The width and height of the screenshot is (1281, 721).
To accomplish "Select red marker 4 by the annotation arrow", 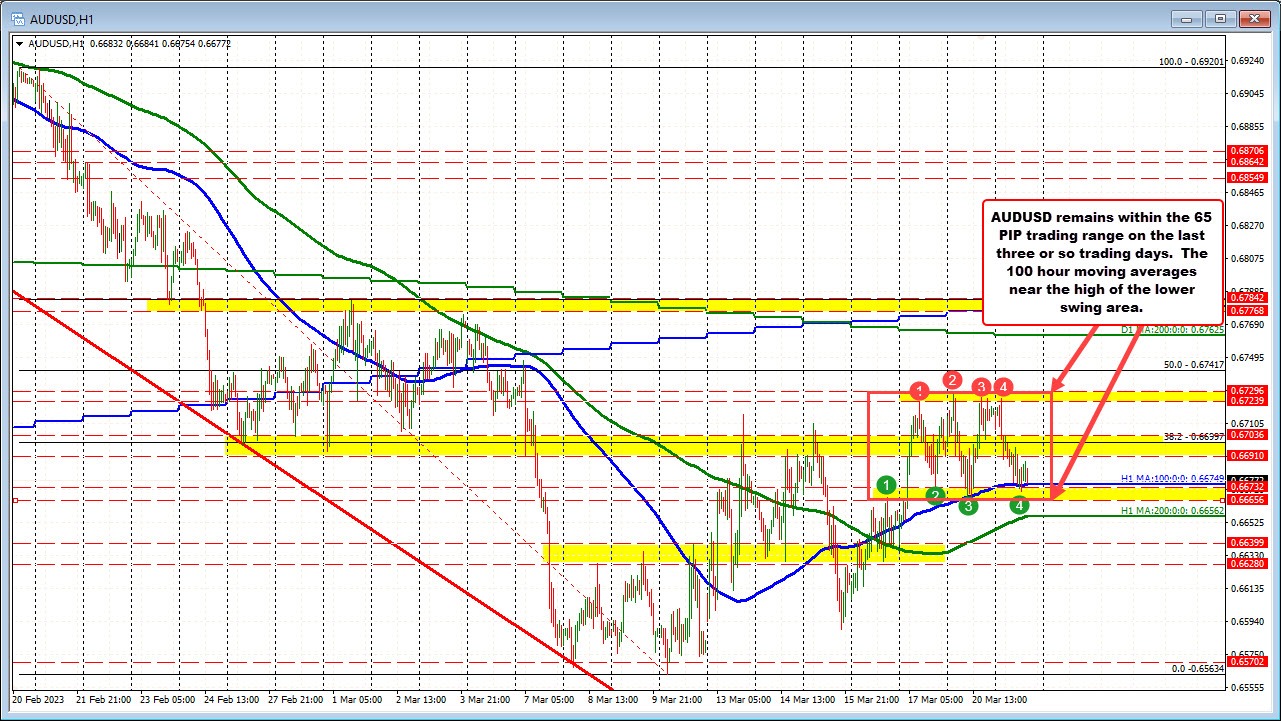I will (x=1004, y=386).
